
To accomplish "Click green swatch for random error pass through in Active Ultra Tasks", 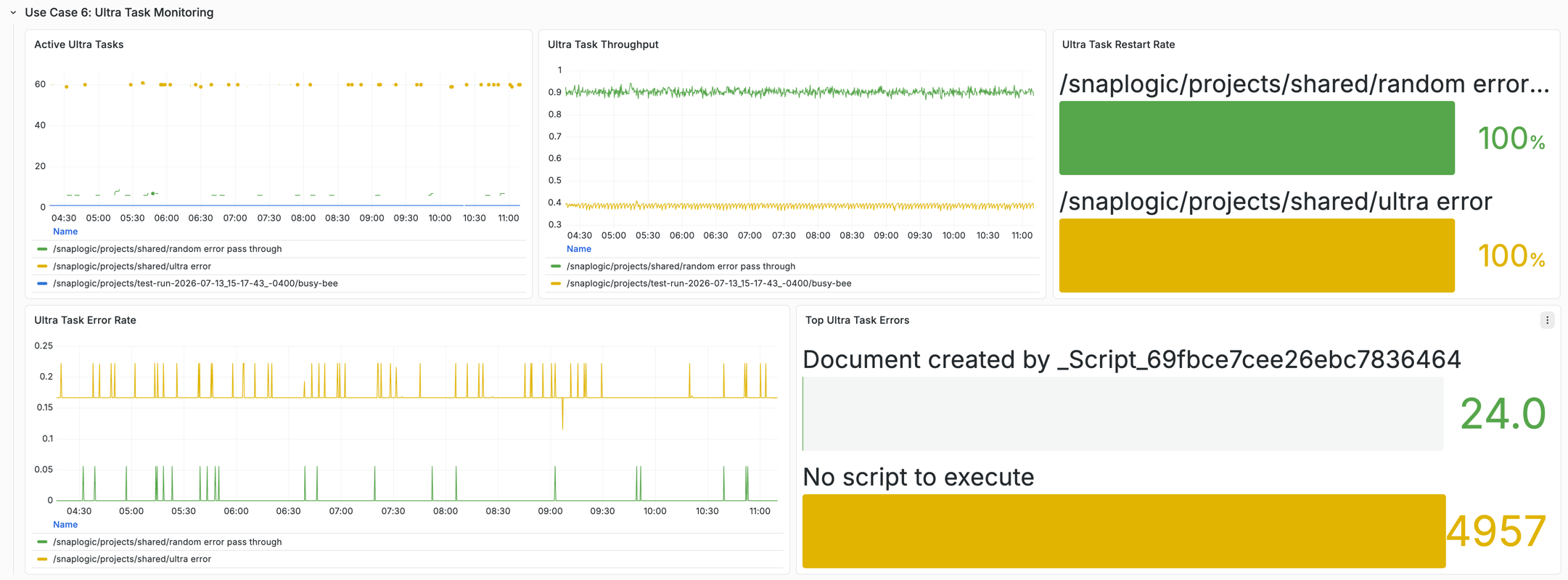I will 42,249.
